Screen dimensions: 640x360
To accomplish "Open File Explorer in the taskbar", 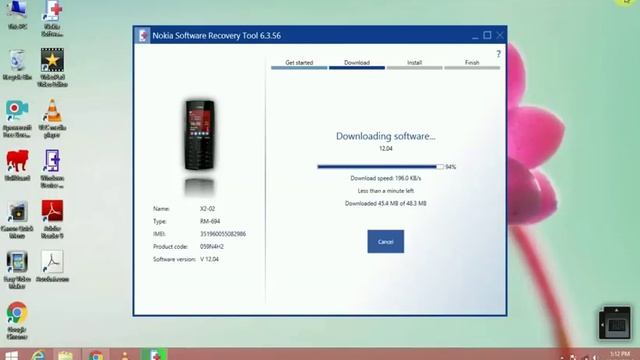I will (65, 355).
